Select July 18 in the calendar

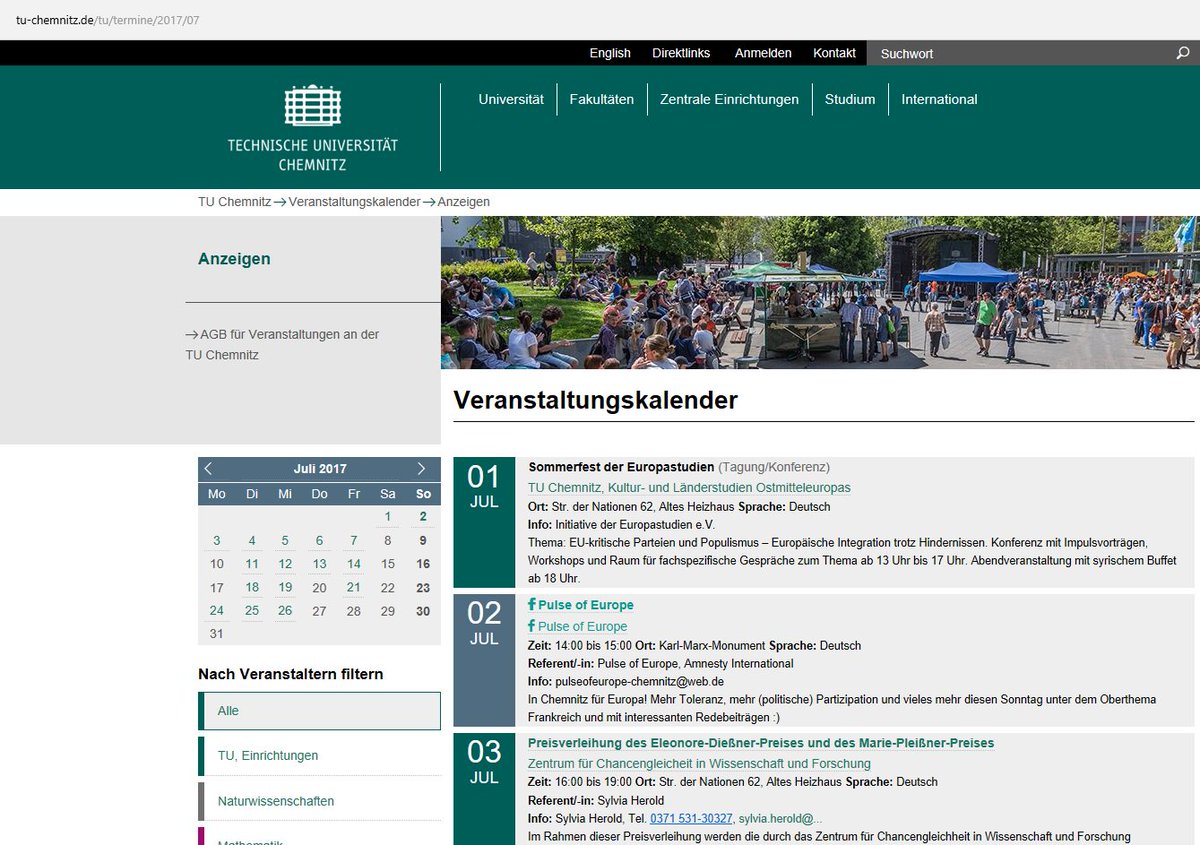(x=252, y=587)
